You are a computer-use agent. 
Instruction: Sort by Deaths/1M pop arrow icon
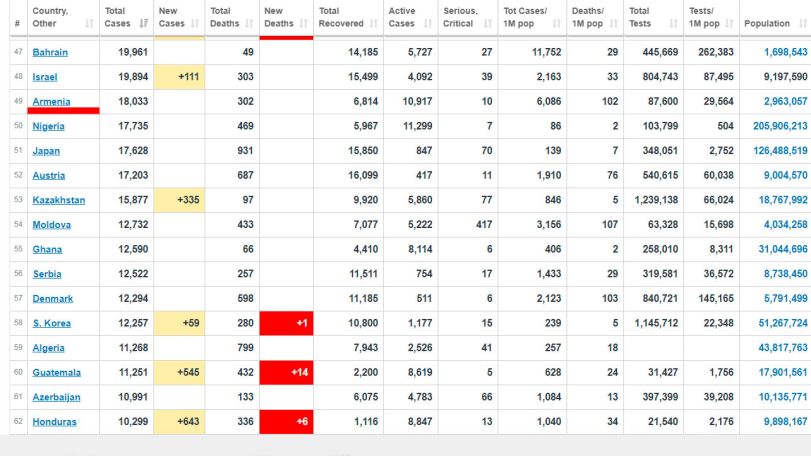pos(614,23)
